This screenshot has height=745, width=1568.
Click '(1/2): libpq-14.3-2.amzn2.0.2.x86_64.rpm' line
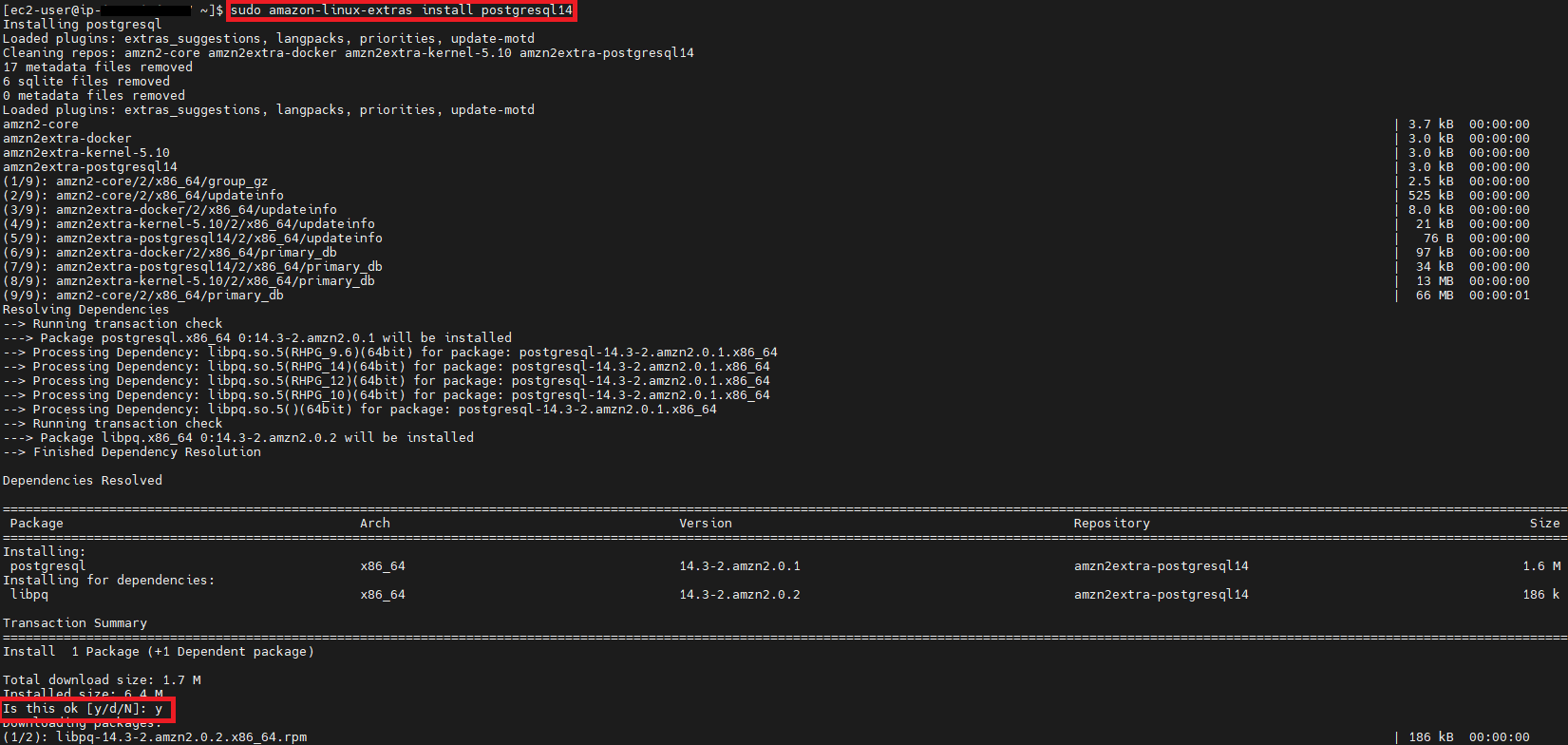click(x=155, y=737)
